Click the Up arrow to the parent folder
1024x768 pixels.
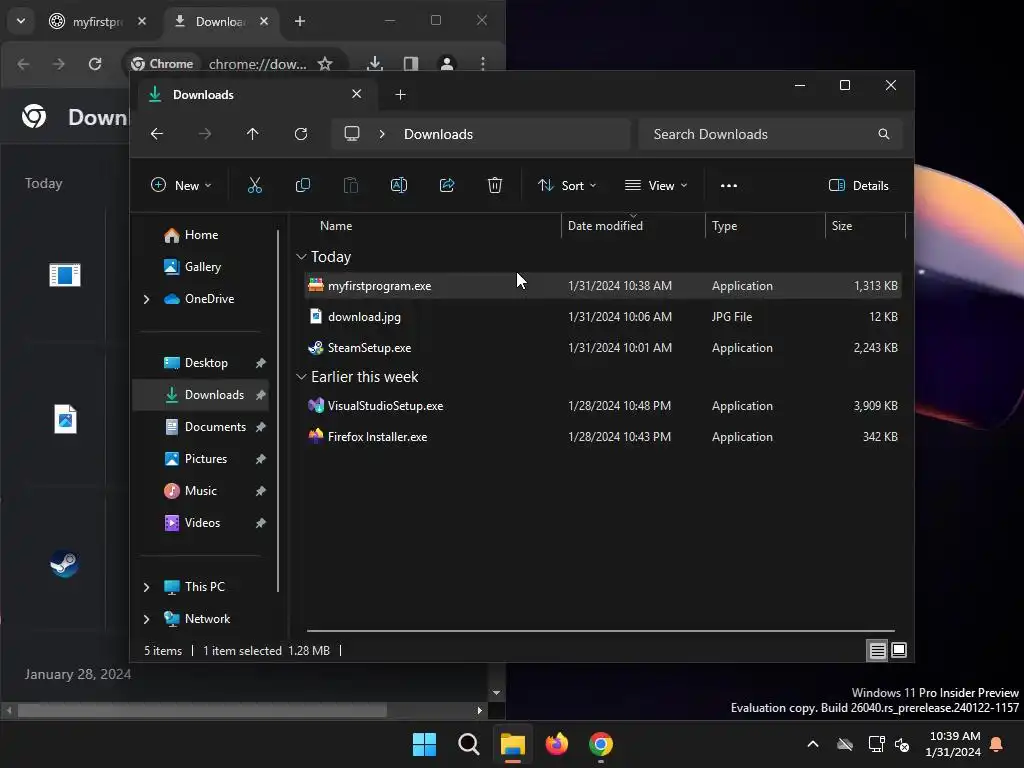pyautogui.click(x=253, y=134)
